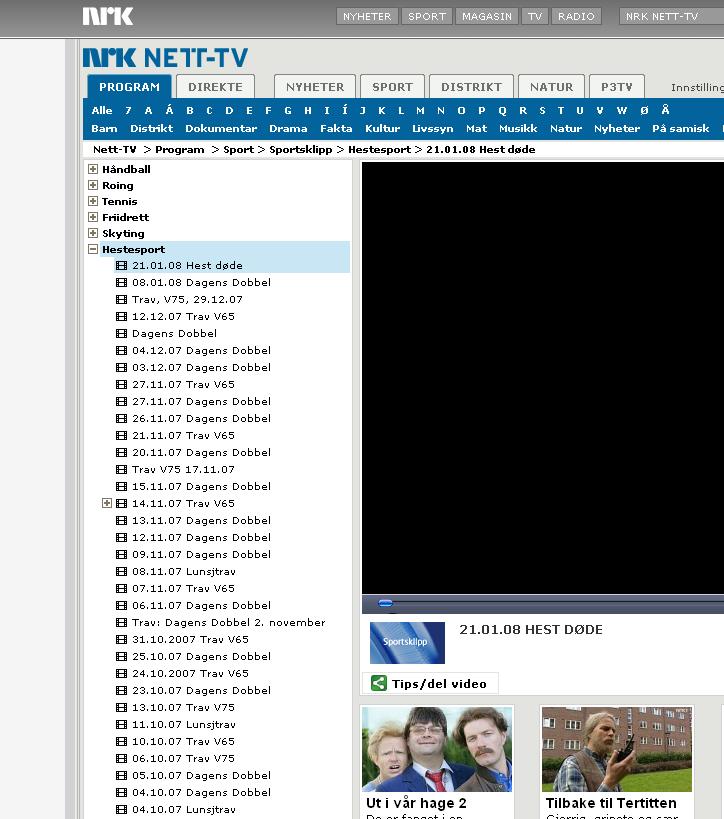The image size is (724, 819).
Task: Click film icon beside 04.10.07 Lunsjtrav
Action: point(121,810)
